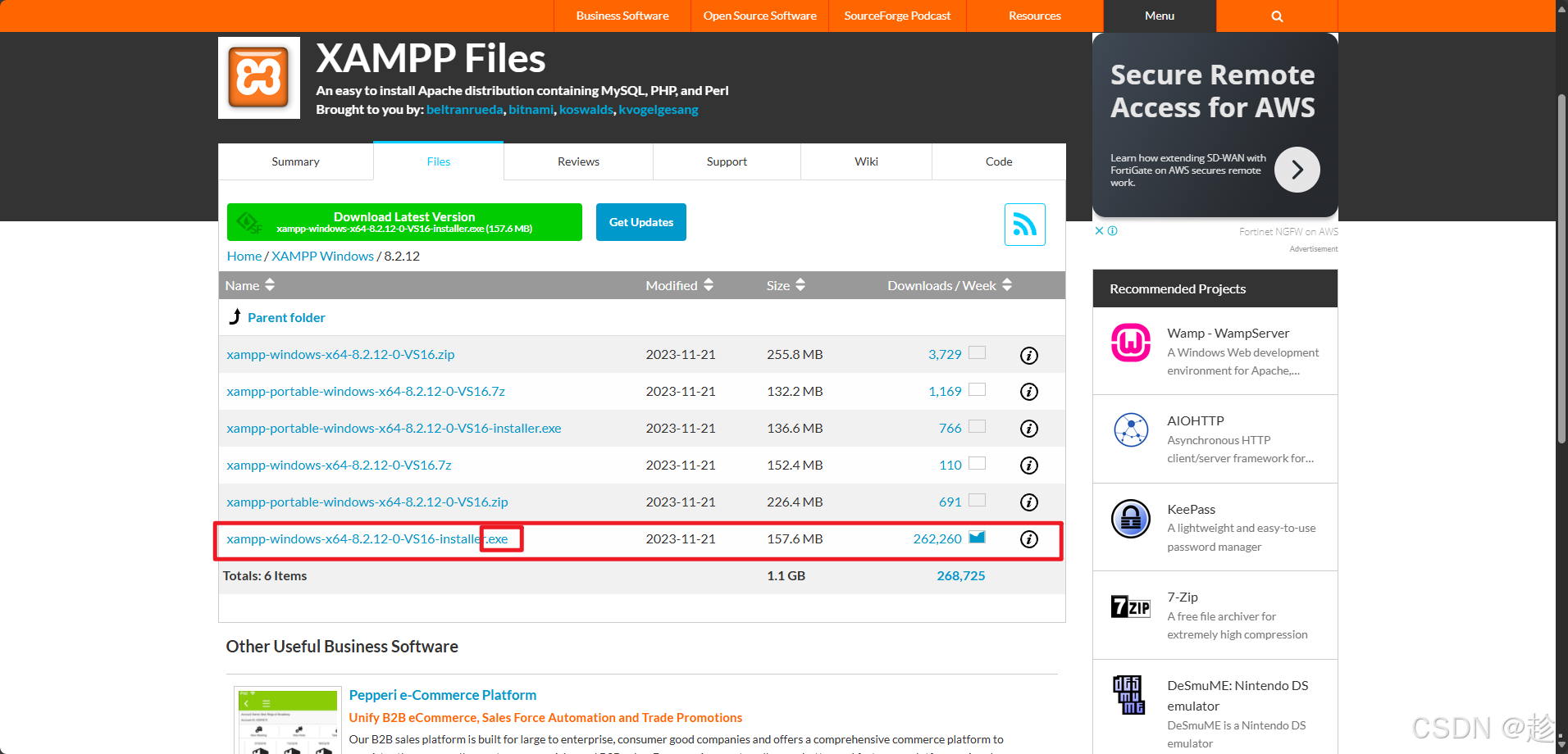Click the ad arrow circle button
The height and width of the screenshot is (754, 1568).
point(1297,170)
